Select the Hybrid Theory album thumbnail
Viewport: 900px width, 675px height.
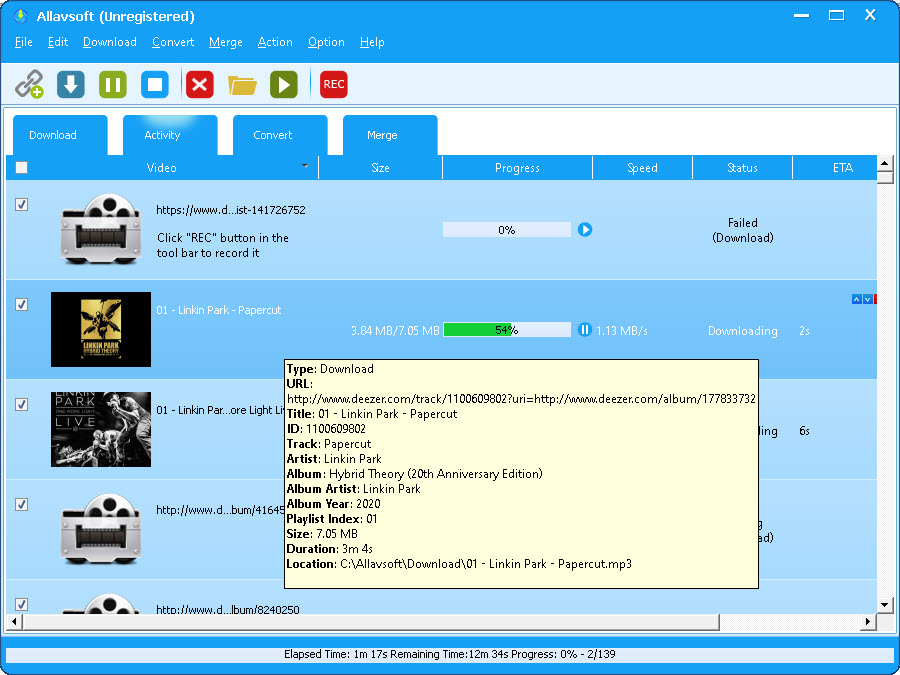101,329
